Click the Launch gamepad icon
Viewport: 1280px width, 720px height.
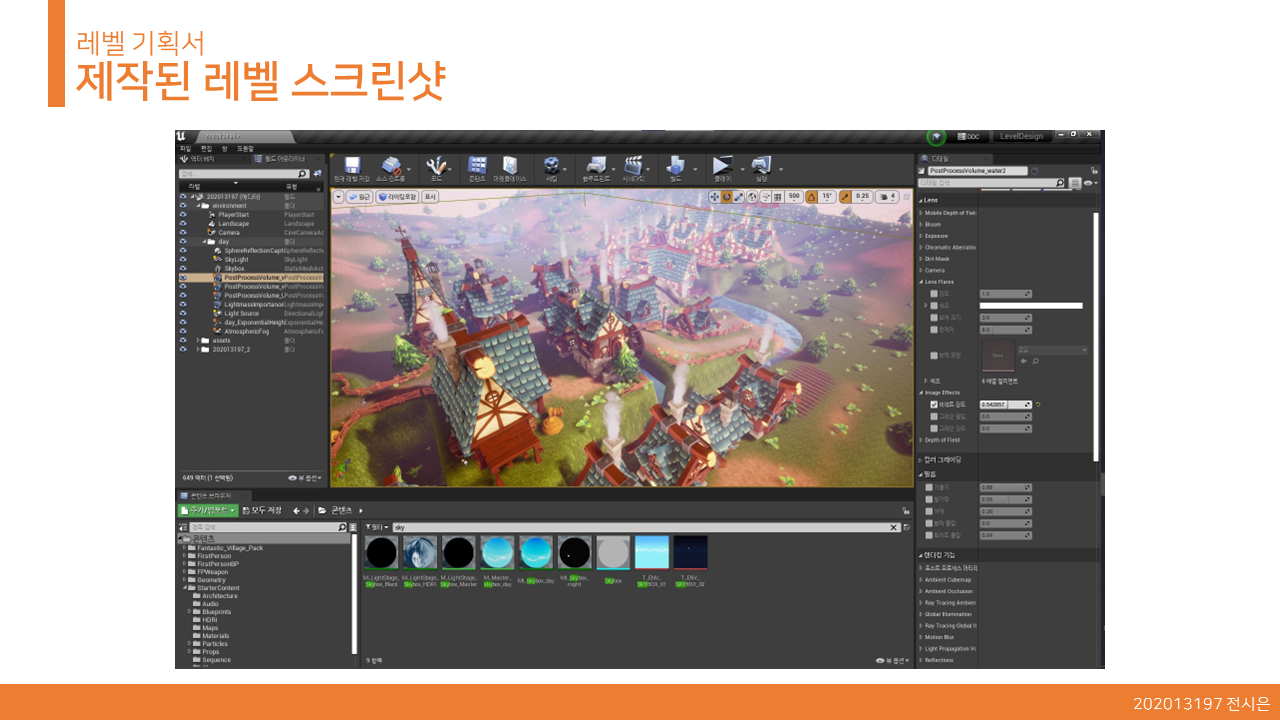point(761,165)
